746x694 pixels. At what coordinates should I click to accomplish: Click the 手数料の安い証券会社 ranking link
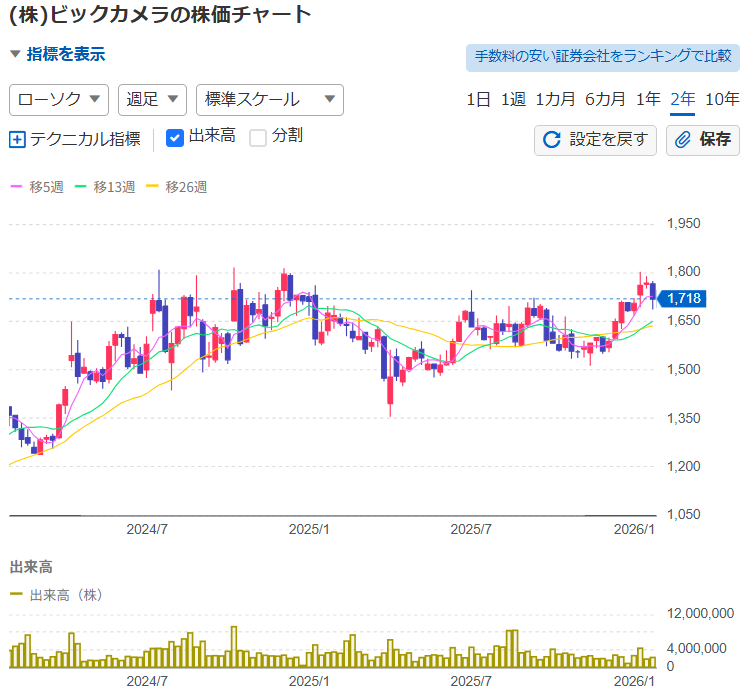[x=603, y=58]
